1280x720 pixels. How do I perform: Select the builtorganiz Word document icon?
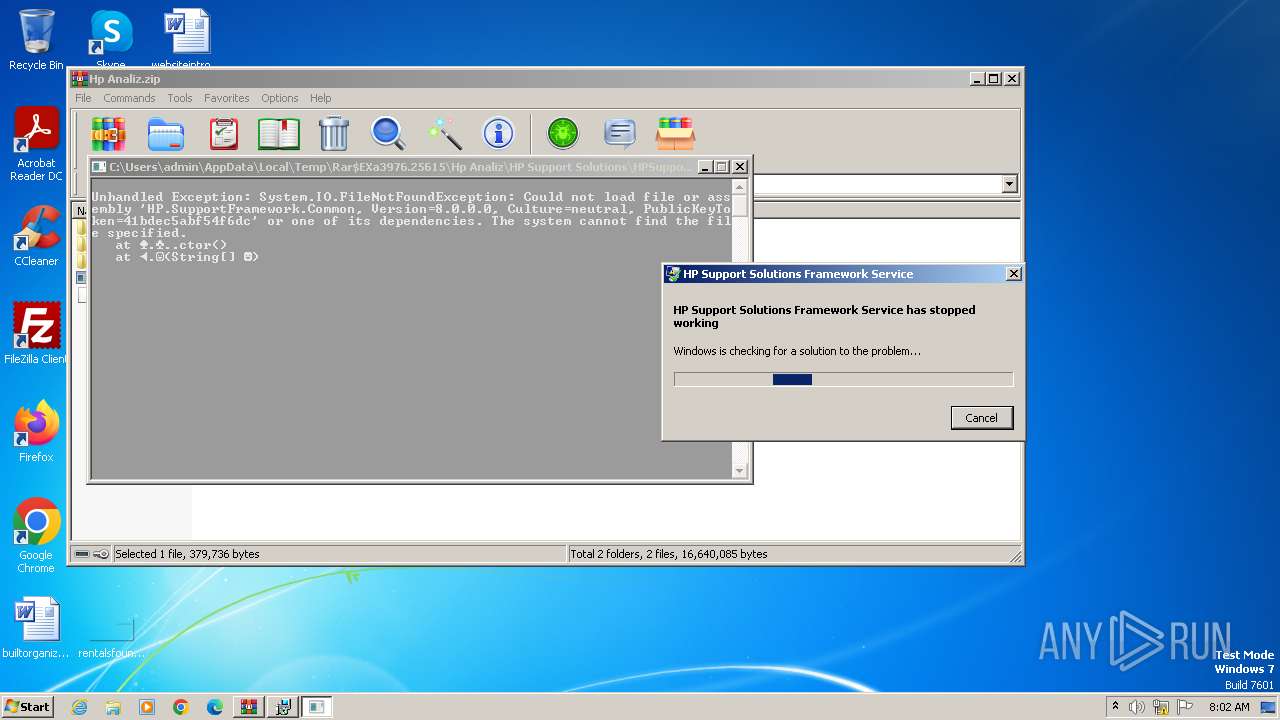(x=36, y=628)
